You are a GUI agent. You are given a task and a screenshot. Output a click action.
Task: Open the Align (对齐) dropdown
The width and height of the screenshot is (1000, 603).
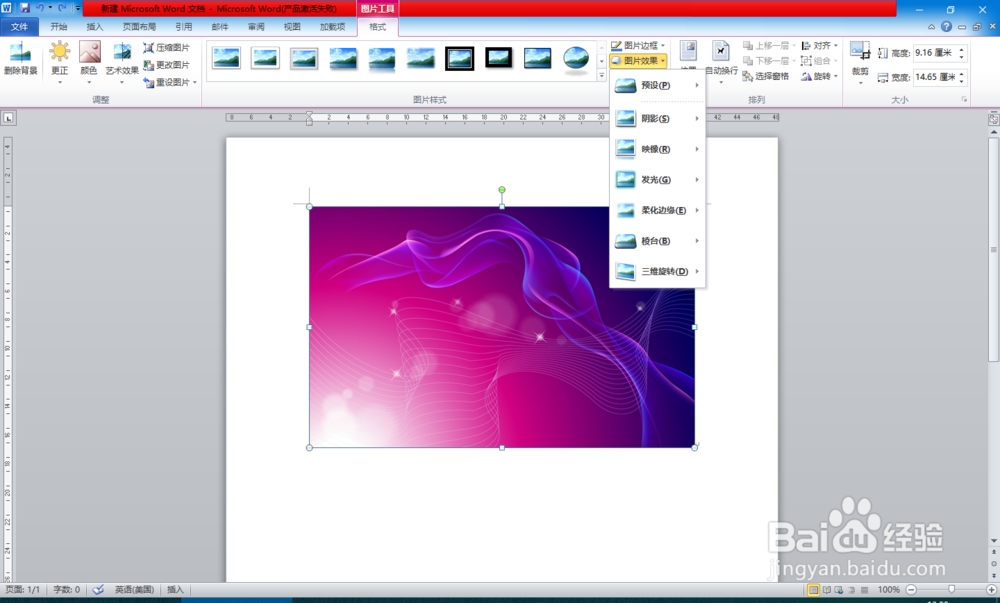tap(820, 45)
